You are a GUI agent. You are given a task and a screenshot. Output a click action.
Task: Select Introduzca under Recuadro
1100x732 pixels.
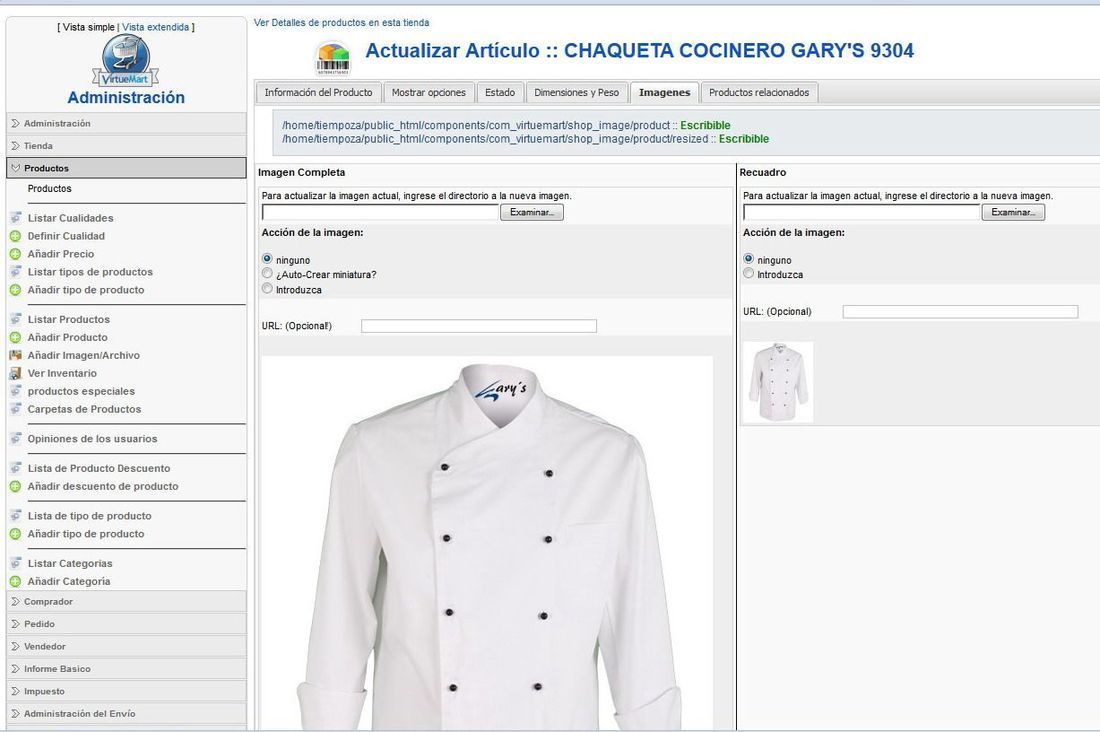point(749,274)
